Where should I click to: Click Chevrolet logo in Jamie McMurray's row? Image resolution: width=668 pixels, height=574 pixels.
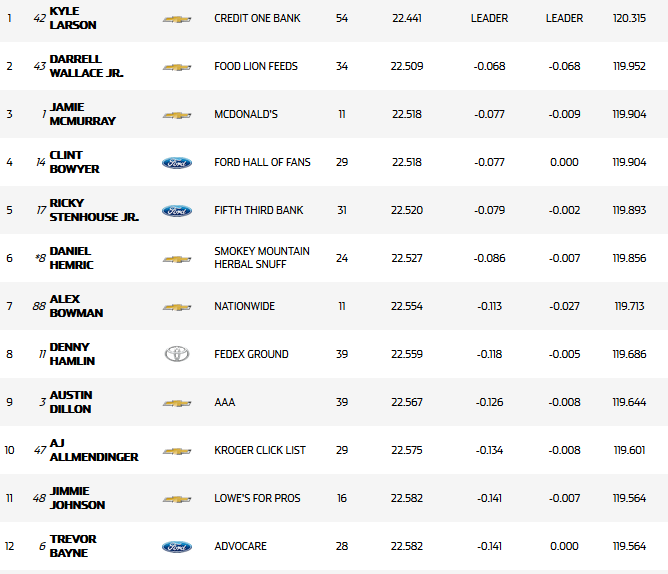pyautogui.click(x=176, y=115)
